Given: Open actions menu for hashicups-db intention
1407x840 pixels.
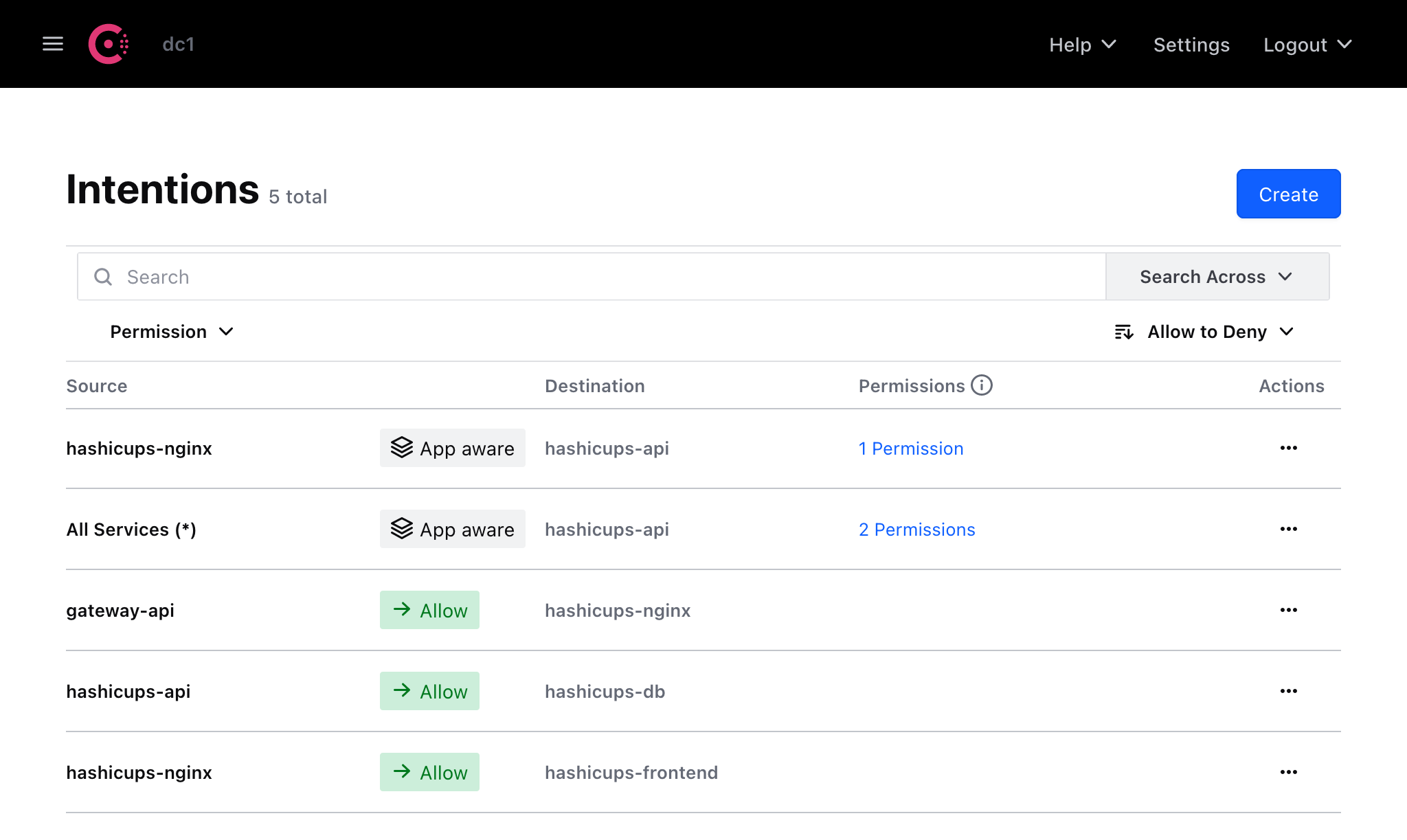Looking at the screenshot, I should [1288, 691].
